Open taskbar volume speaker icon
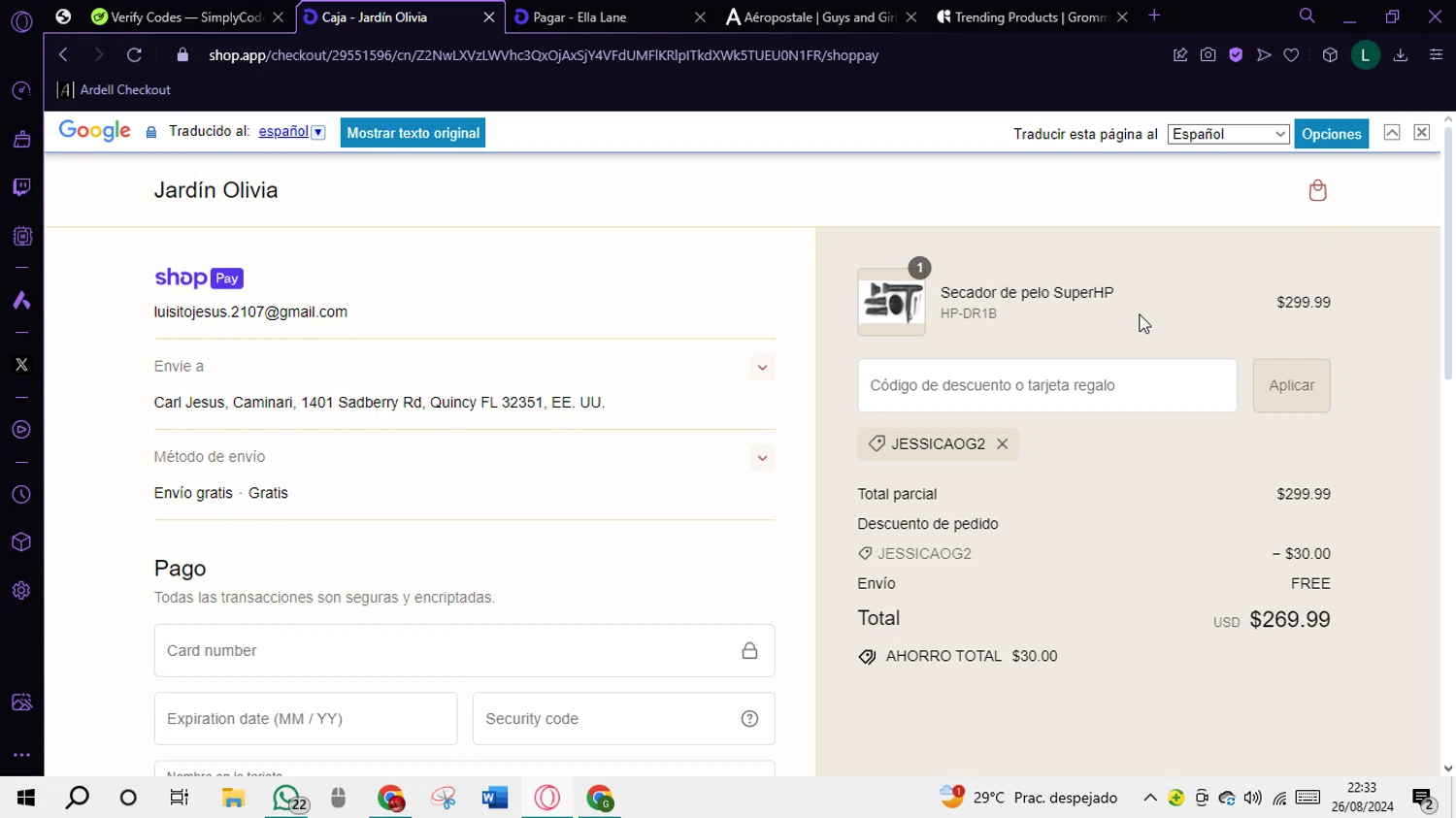 click(1253, 798)
